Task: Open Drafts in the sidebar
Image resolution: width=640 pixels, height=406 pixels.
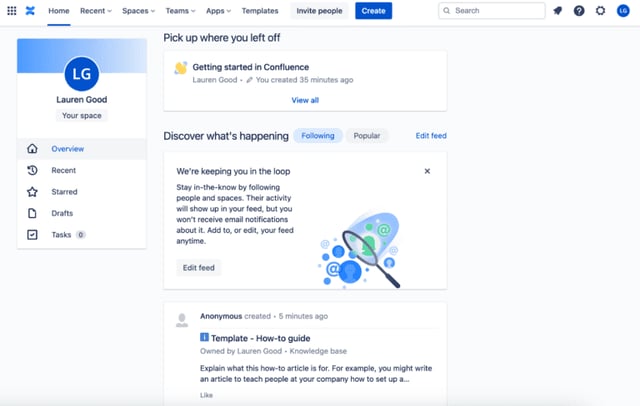Action: [x=82, y=213]
